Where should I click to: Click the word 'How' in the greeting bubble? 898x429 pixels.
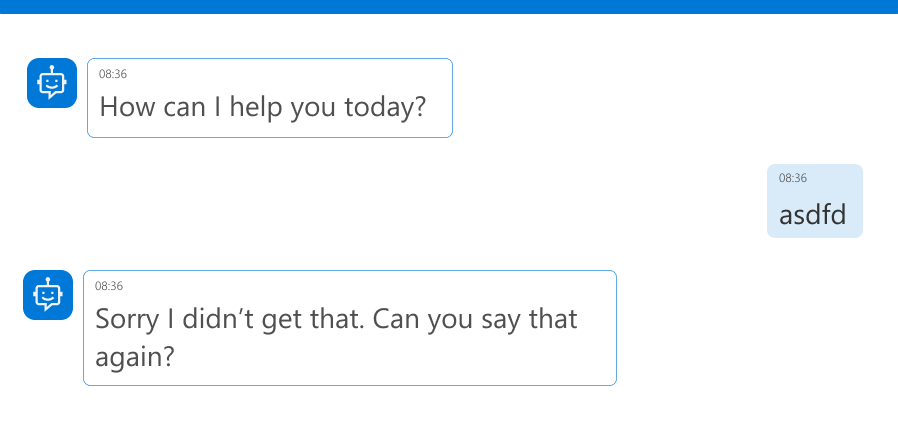[125, 106]
